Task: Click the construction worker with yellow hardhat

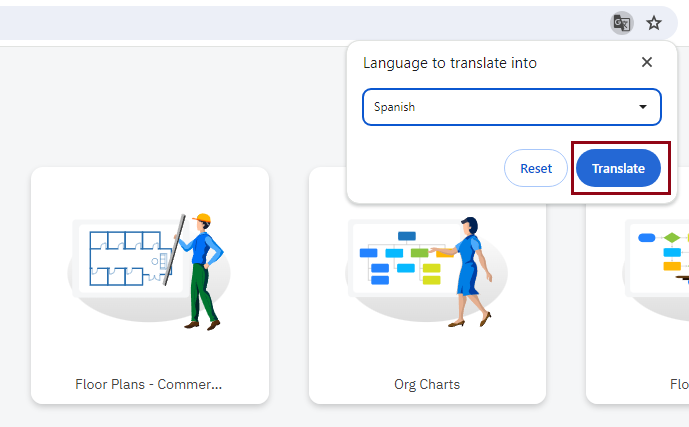Action: (x=203, y=270)
